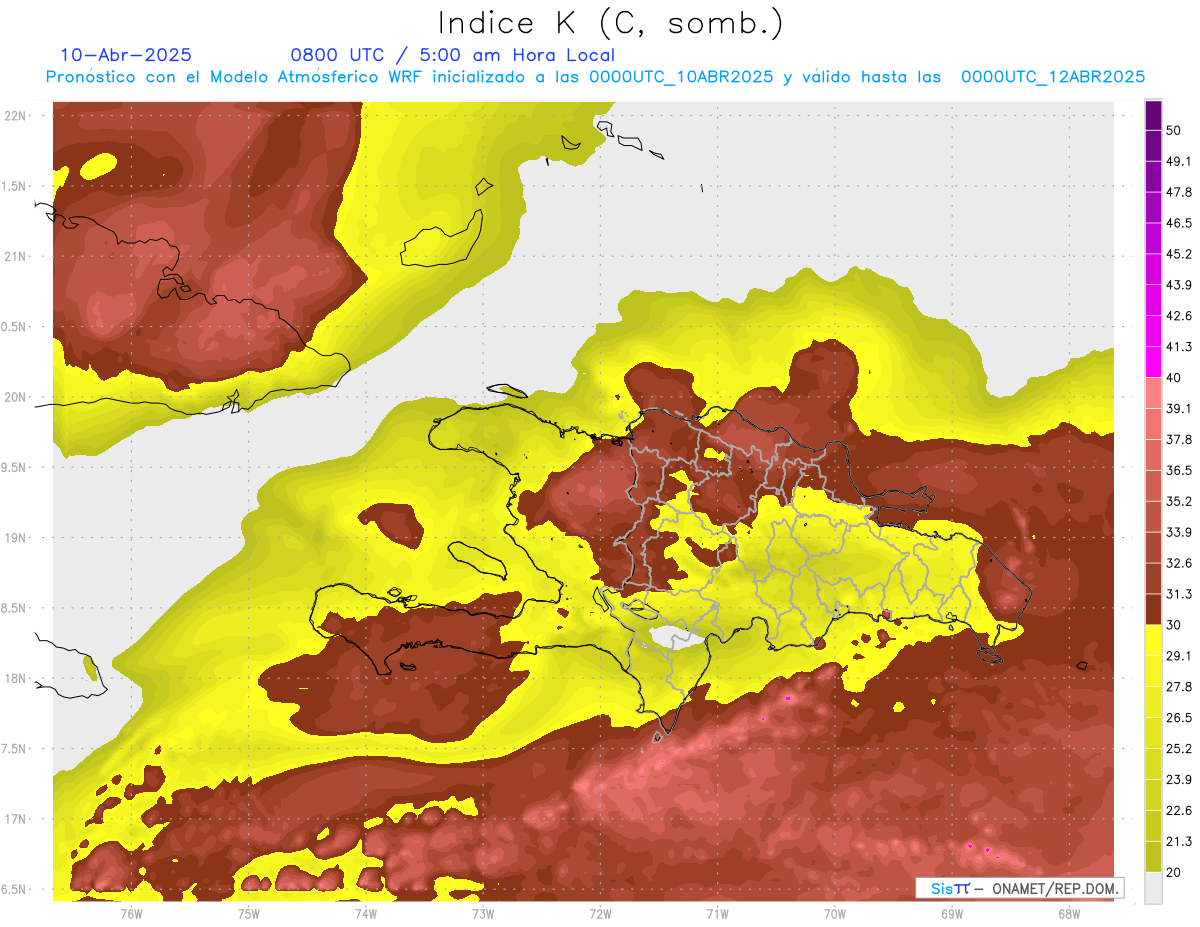The width and height of the screenshot is (1200, 927).
Task: Click the legend value '43.9'
Action: (x=1179, y=285)
